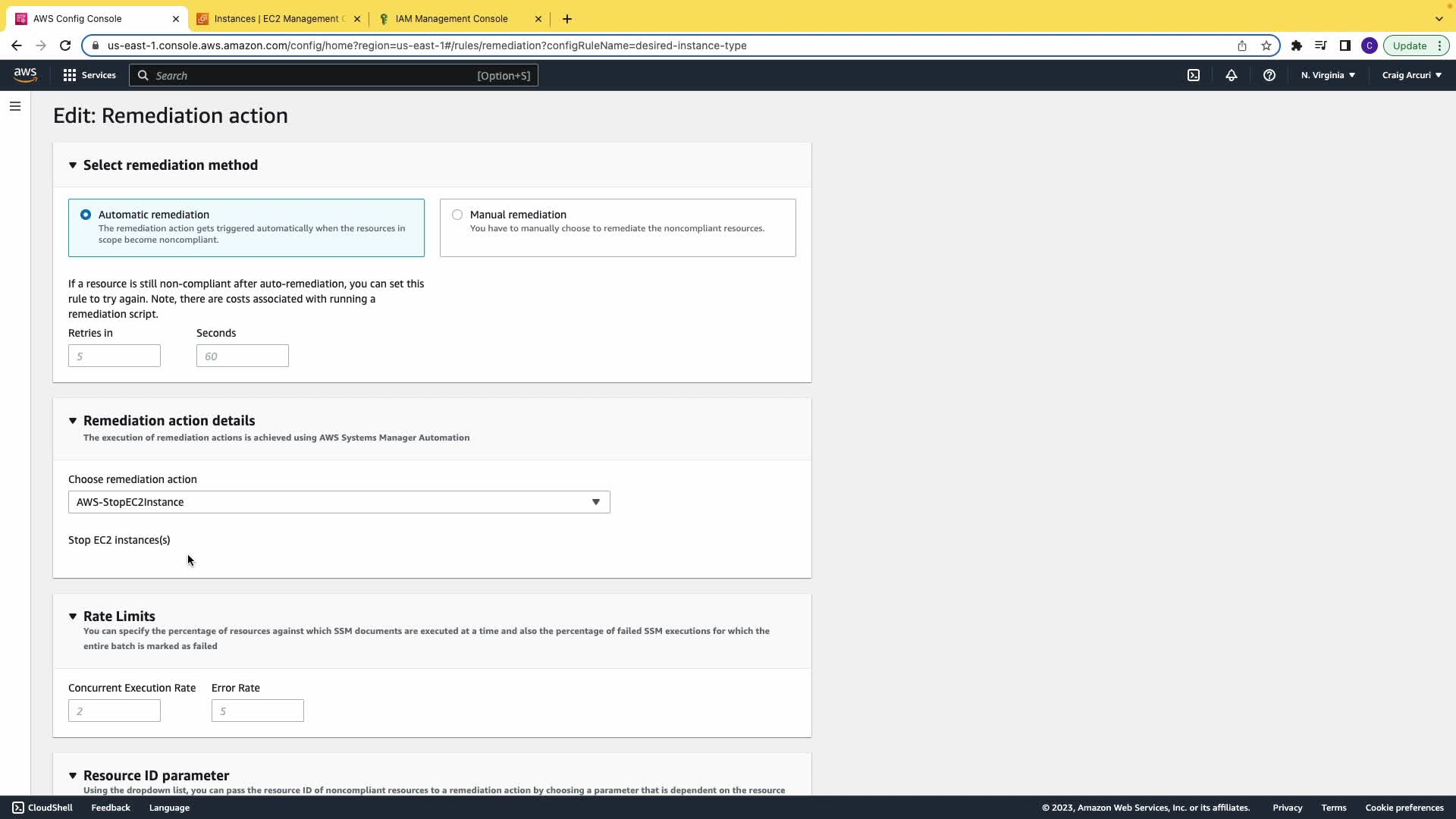This screenshot has height=819, width=1456.
Task: Open the AWS home logo
Action: click(25, 74)
